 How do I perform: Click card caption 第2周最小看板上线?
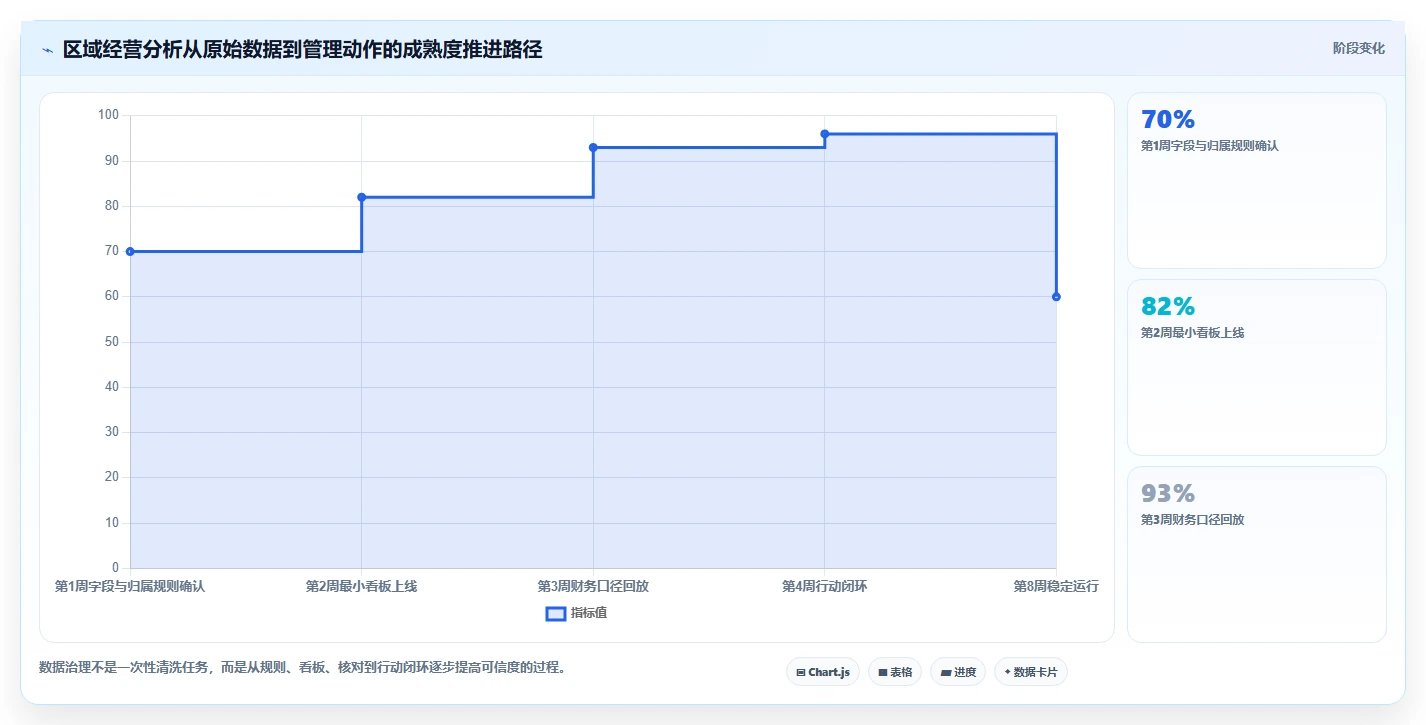1192,333
